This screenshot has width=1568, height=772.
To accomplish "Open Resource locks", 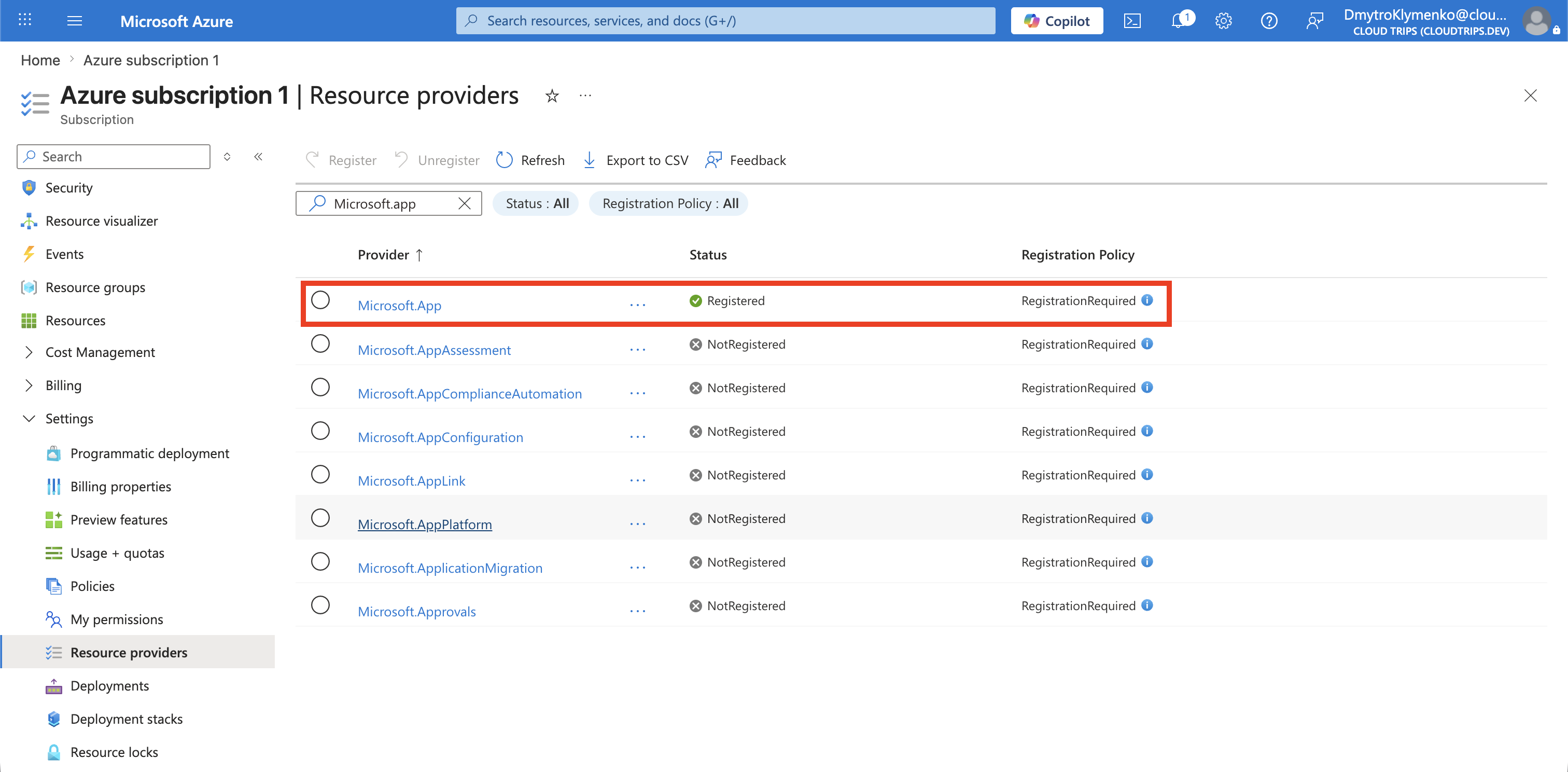I will (114, 752).
